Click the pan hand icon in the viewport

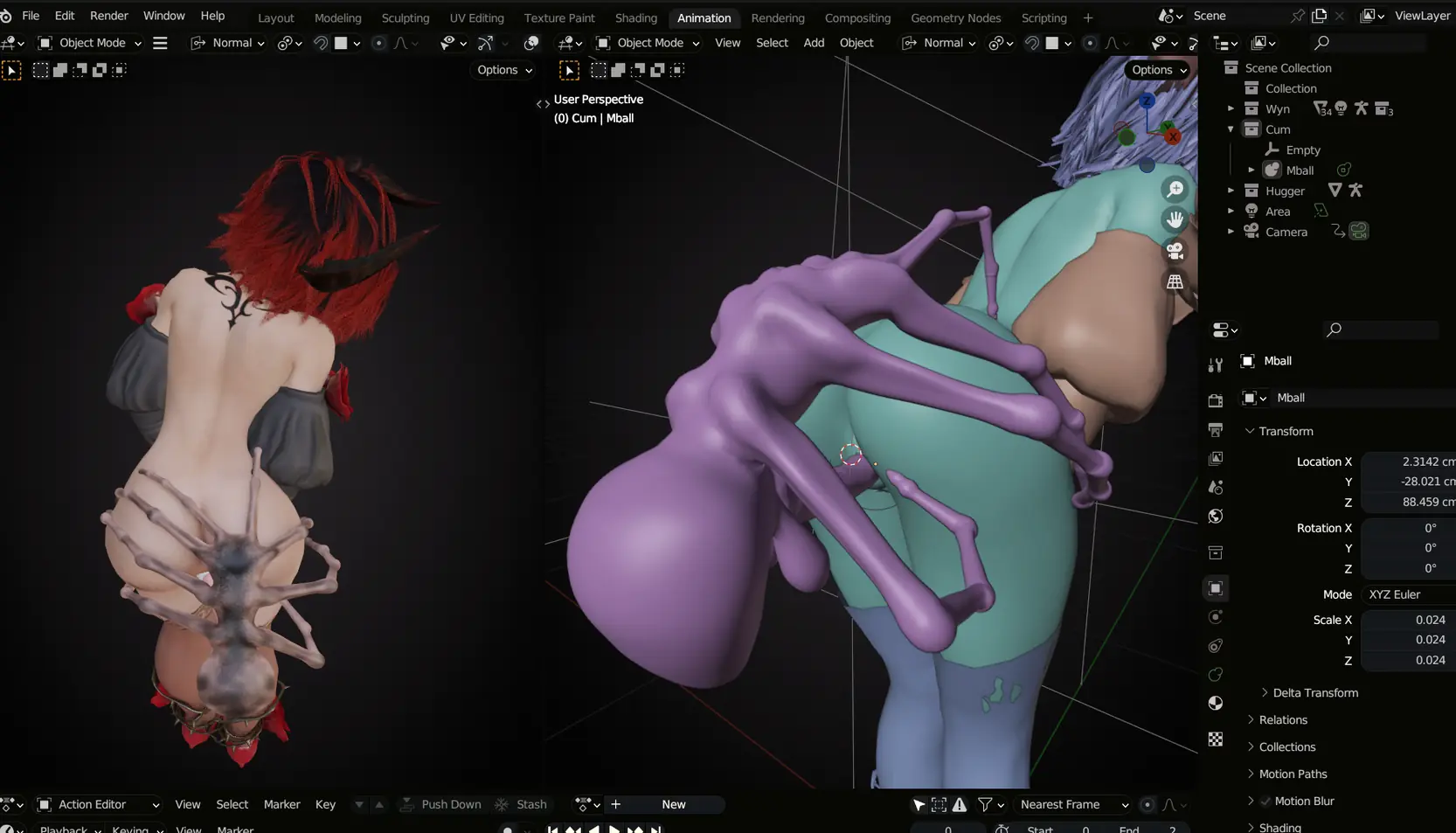click(x=1175, y=219)
